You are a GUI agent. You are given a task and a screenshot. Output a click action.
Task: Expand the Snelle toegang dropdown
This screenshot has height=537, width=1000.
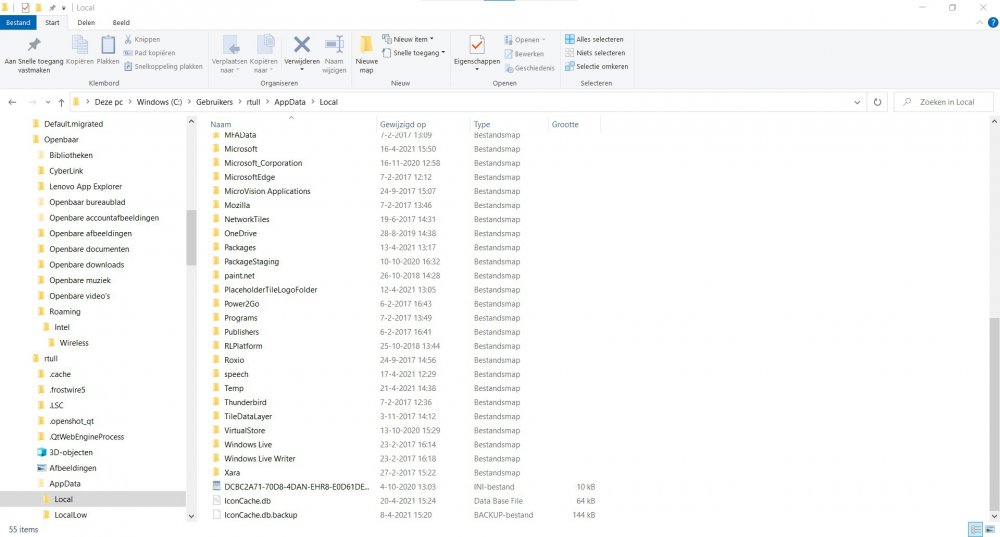coord(416,53)
